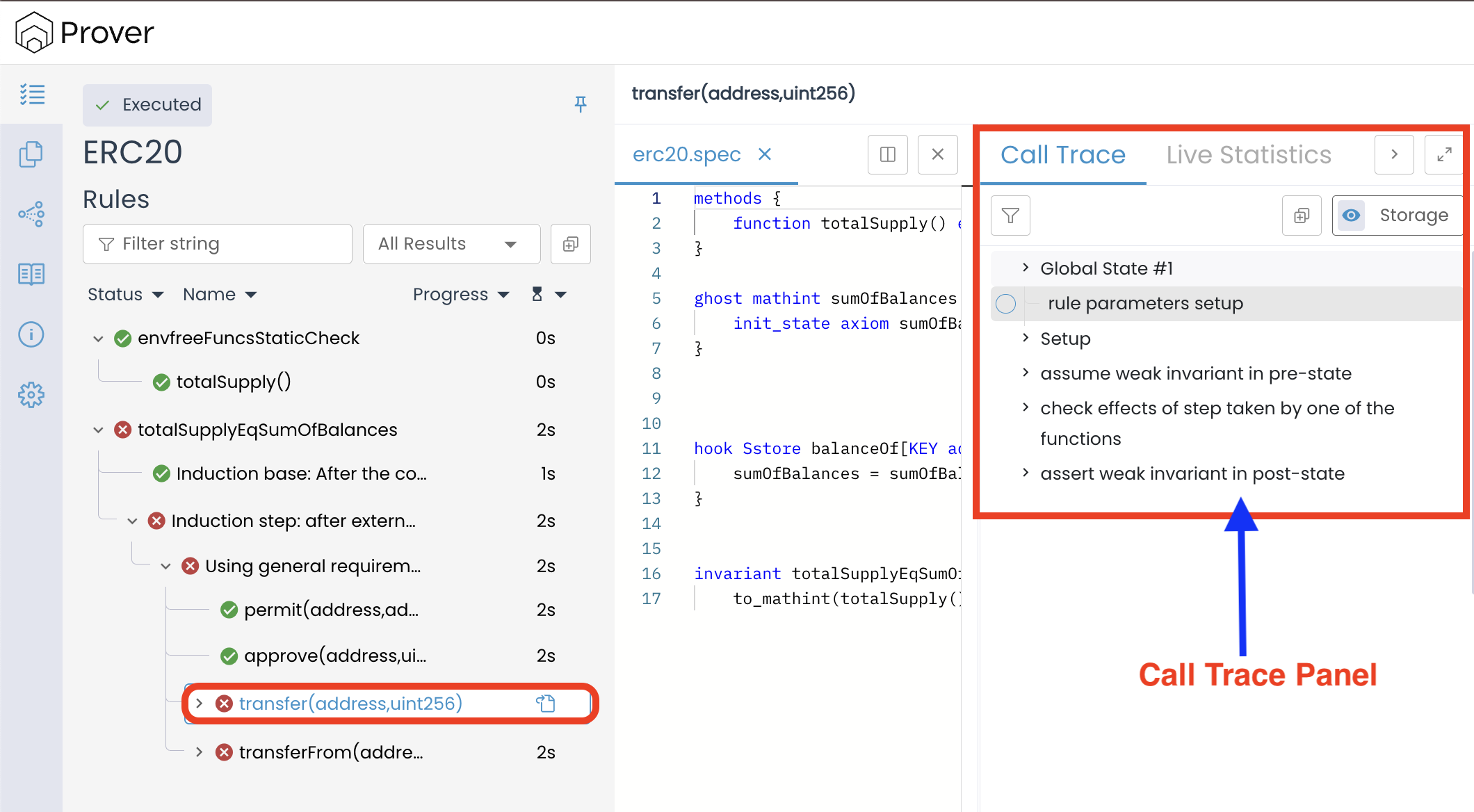Image resolution: width=1474 pixels, height=812 pixels.
Task: Select the rule parameters setup radio circle
Action: pos(1005,304)
